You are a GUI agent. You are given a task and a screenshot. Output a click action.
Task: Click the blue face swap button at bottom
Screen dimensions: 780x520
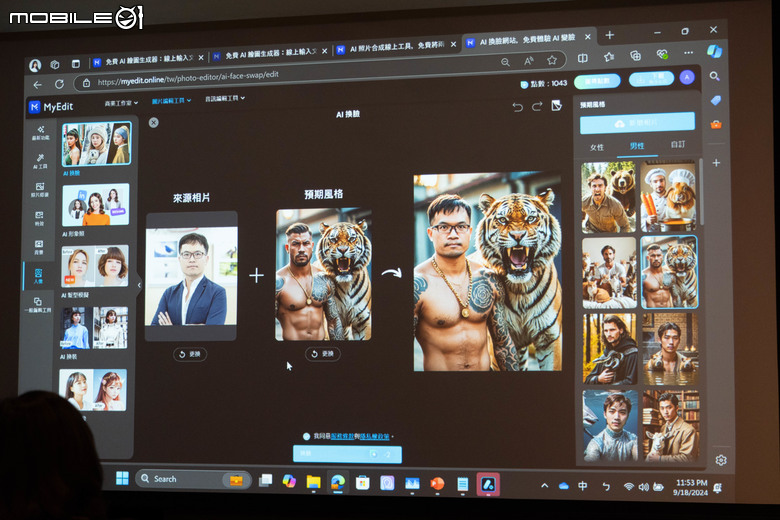pos(347,454)
